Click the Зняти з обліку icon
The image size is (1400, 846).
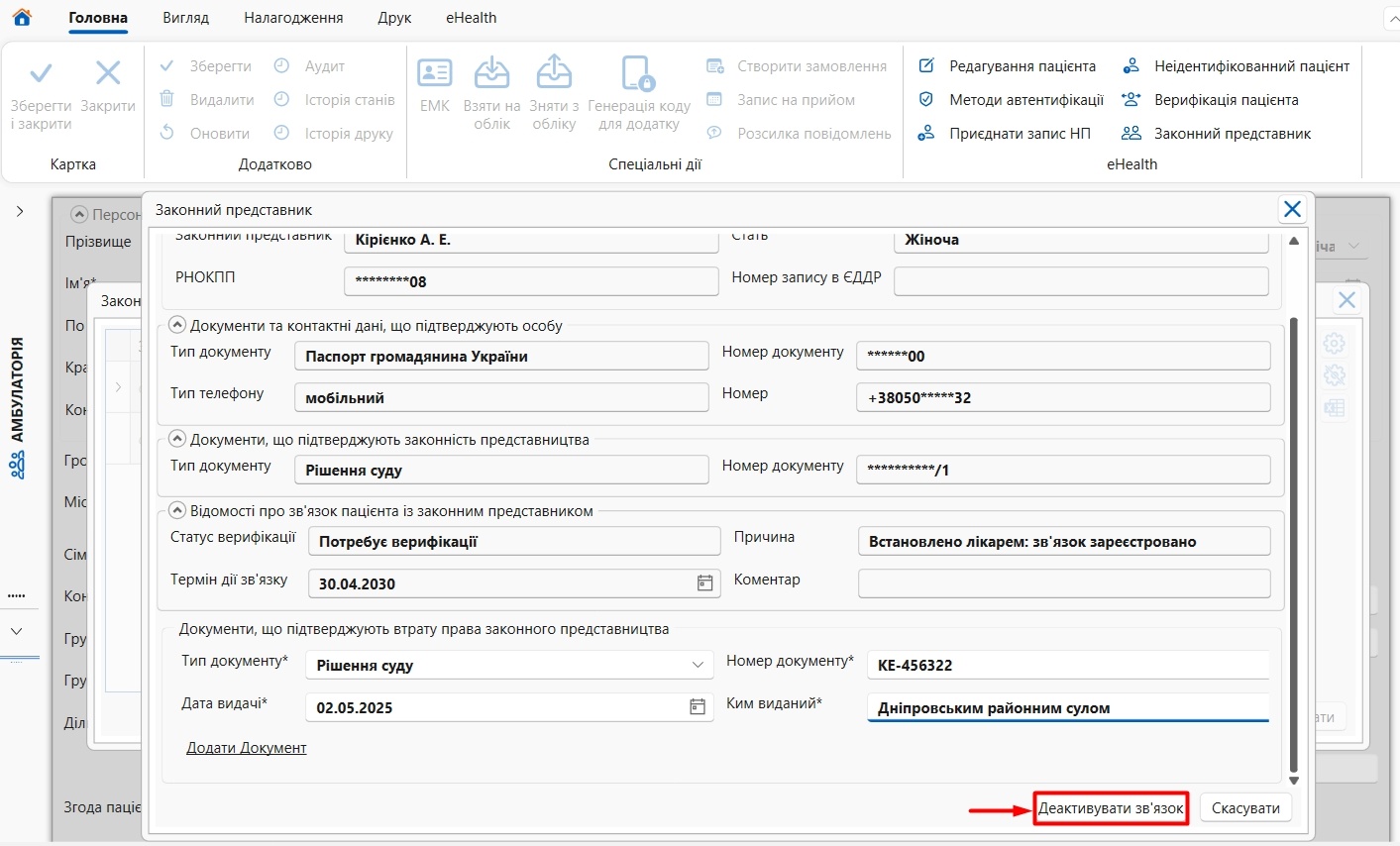pyautogui.click(x=554, y=71)
